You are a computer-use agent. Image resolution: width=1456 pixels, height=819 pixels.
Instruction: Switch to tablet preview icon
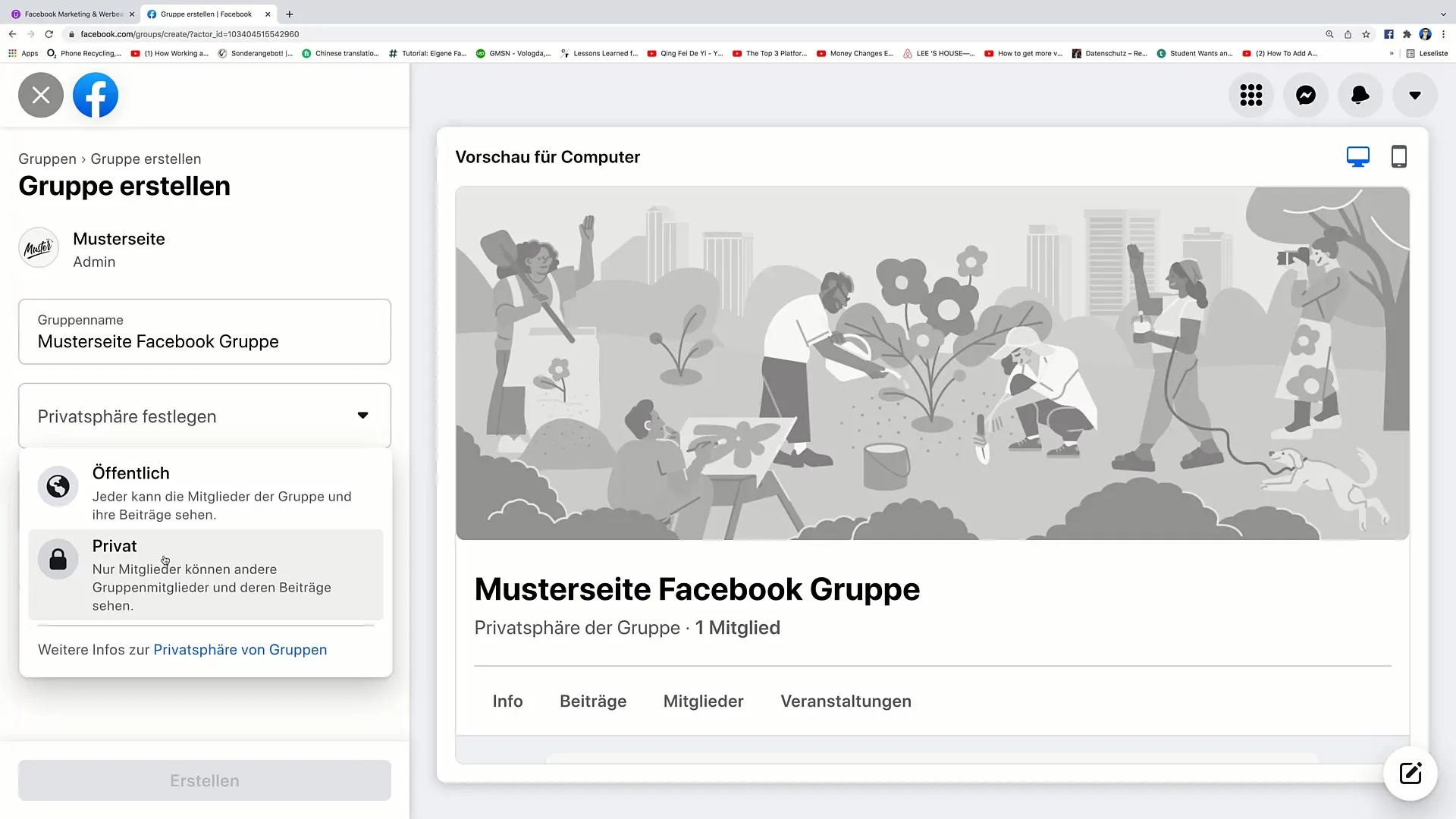[x=1399, y=156]
